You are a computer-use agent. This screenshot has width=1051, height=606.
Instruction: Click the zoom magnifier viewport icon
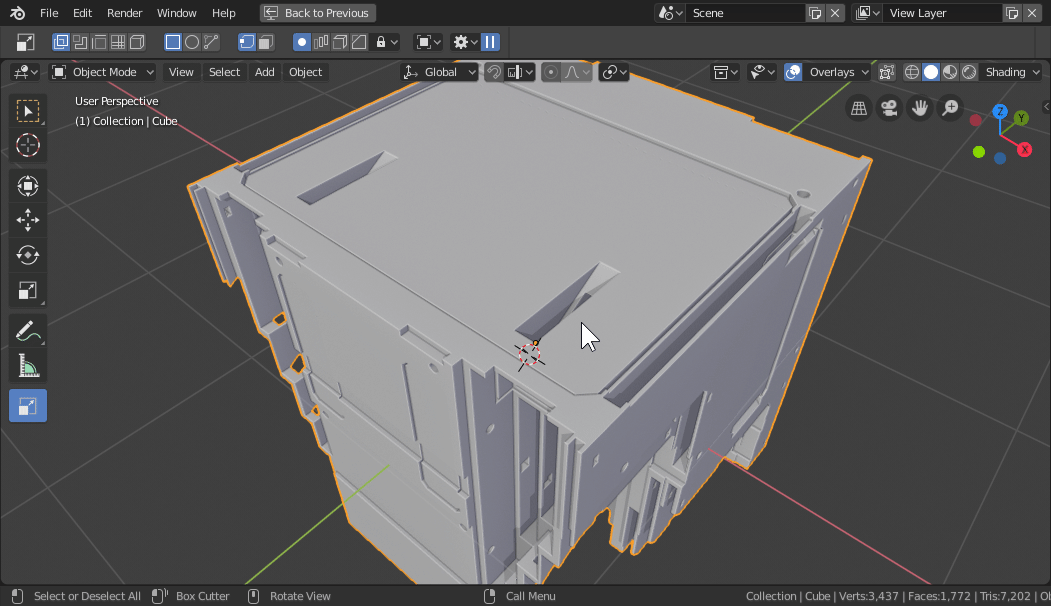(x=950, y=108)
